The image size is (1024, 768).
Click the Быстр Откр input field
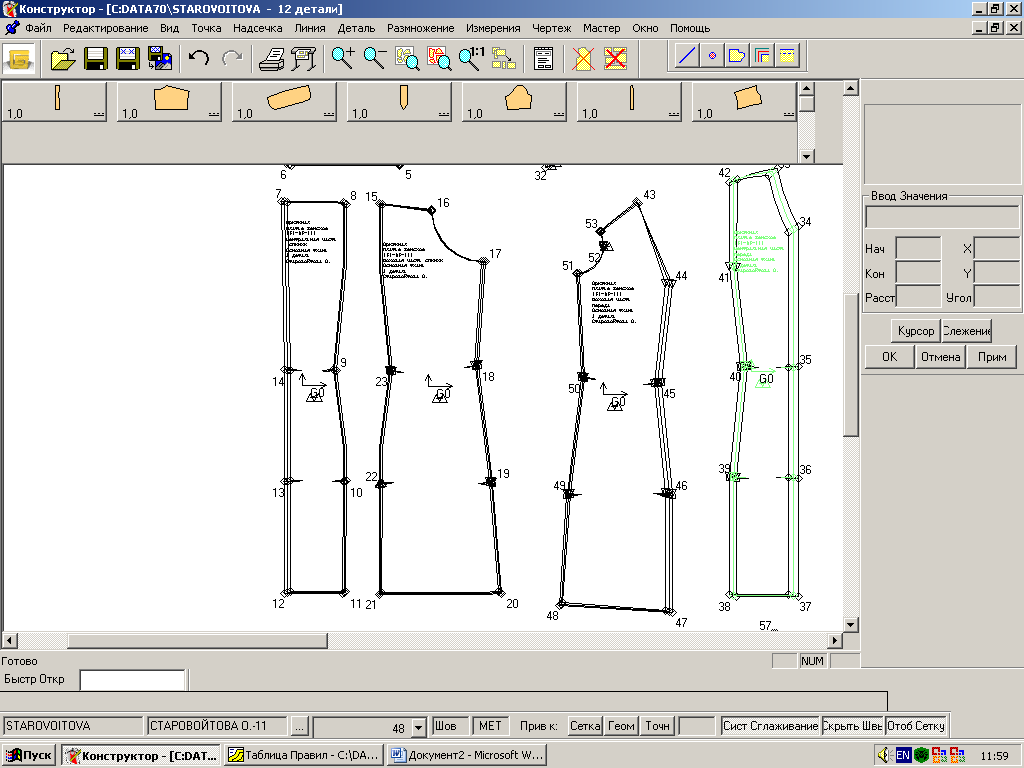click(x=132, y=680)
